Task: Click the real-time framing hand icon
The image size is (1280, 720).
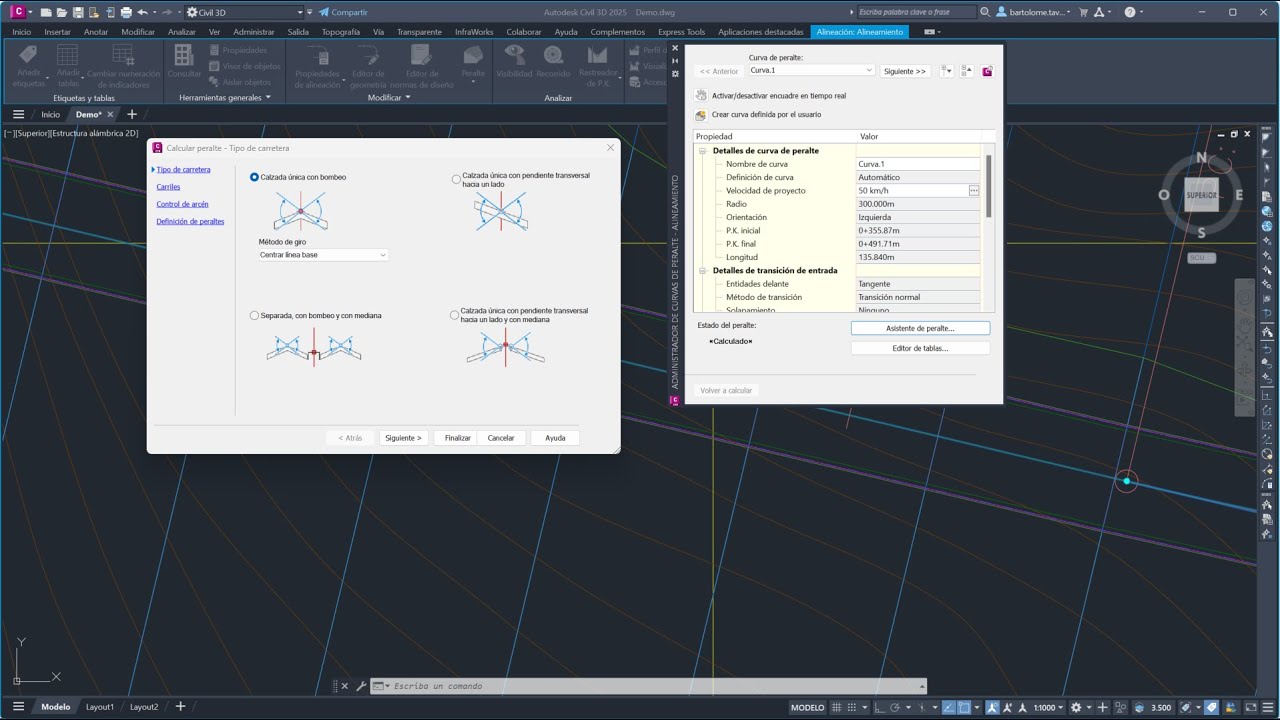Action: [x=701, y=95]
